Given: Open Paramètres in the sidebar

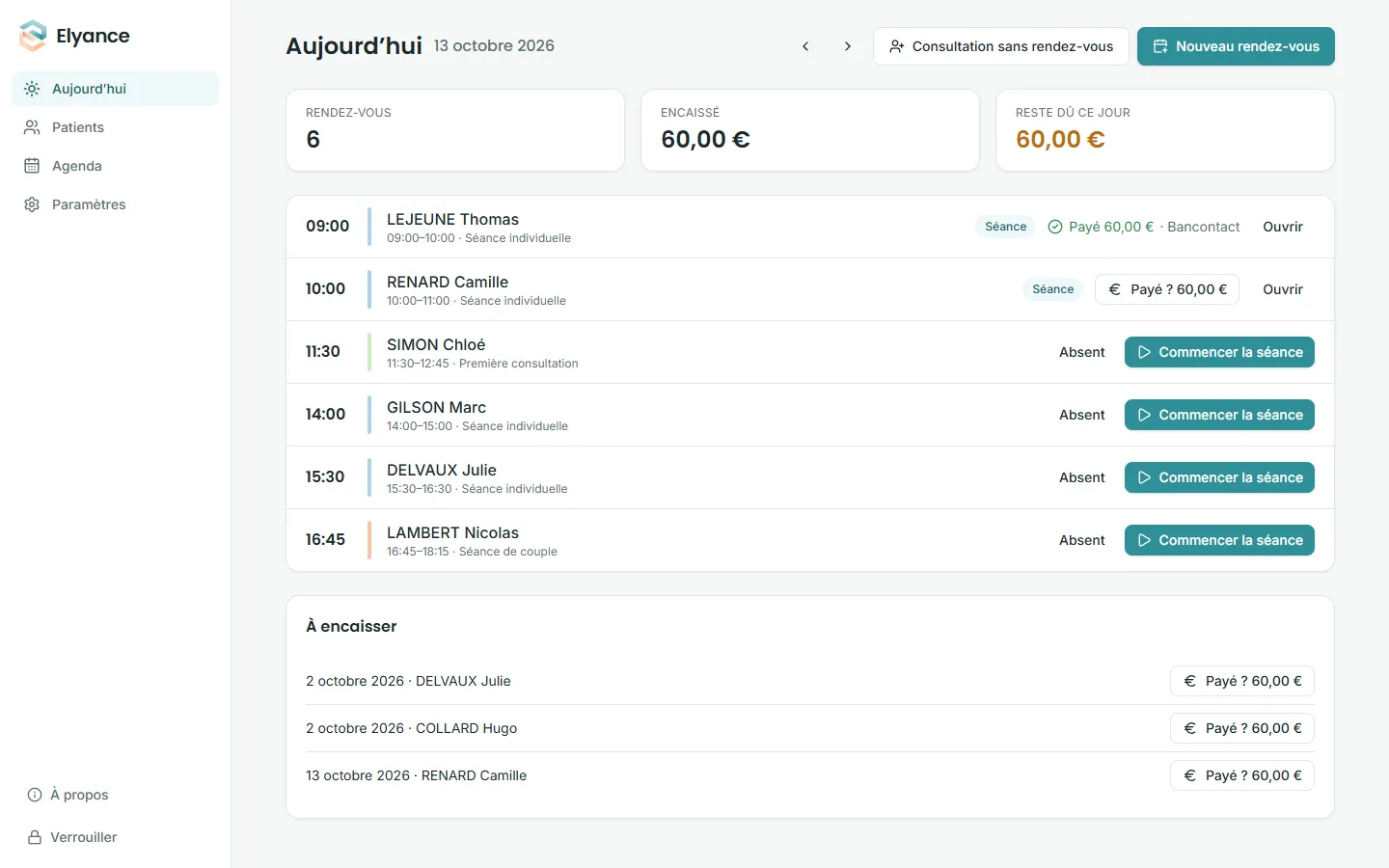Looking at the screenshot, I should tap(116, 204).
